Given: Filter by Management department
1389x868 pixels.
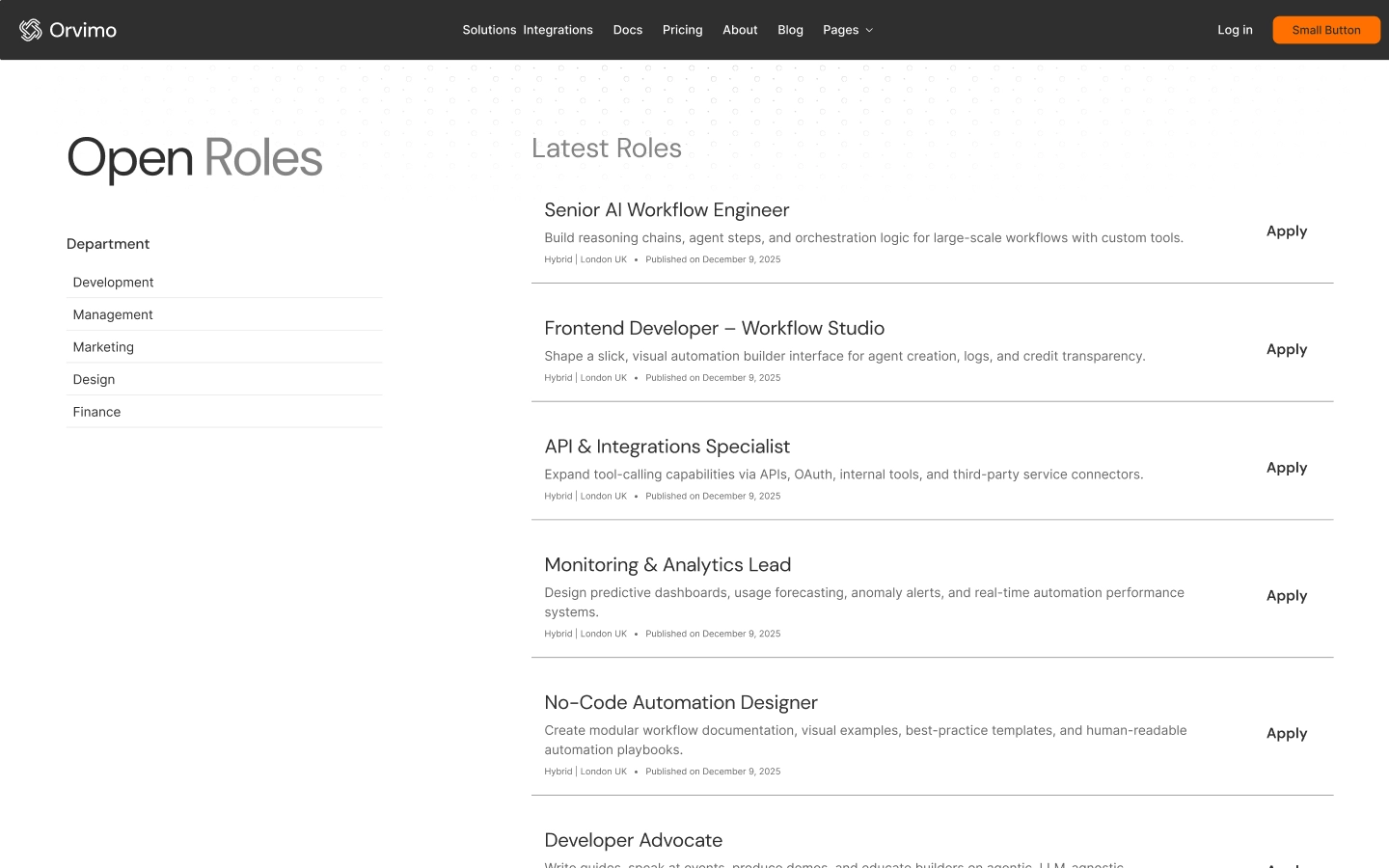Looking at the screenshot, I should (x=224, y=314).
